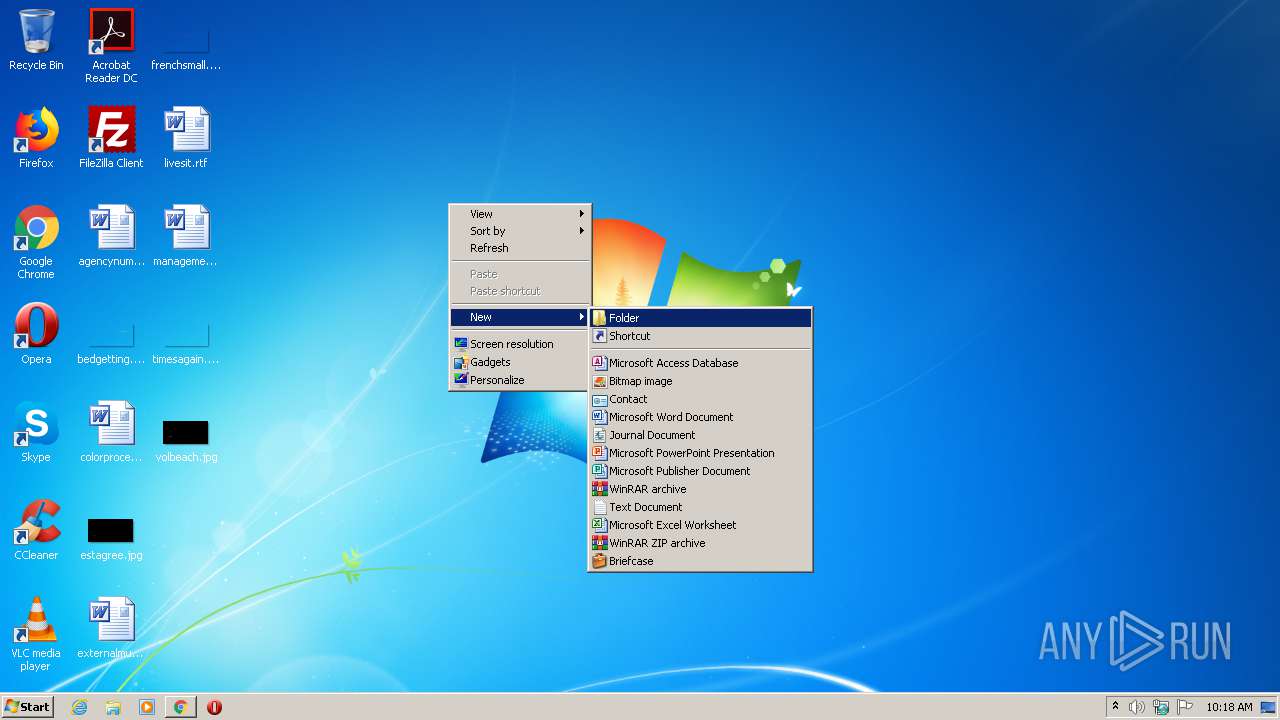Select the agencynum Word document icon

(111, 236)
